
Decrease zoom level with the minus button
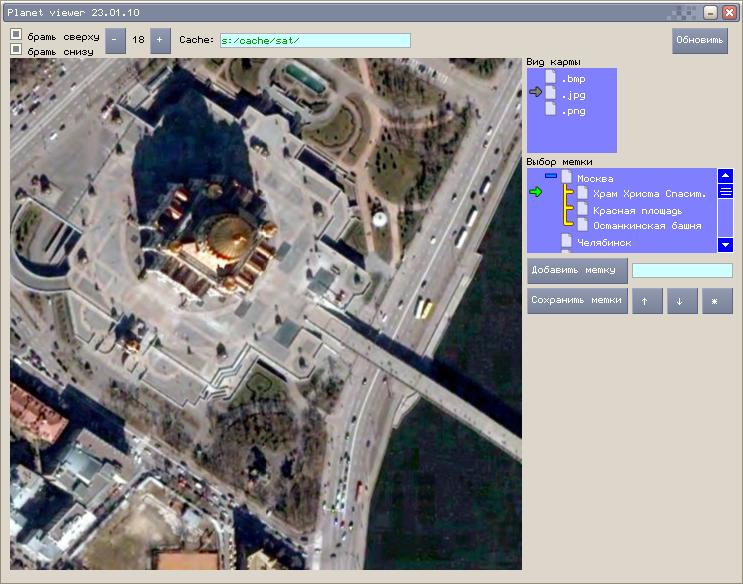tap(115, 40)
